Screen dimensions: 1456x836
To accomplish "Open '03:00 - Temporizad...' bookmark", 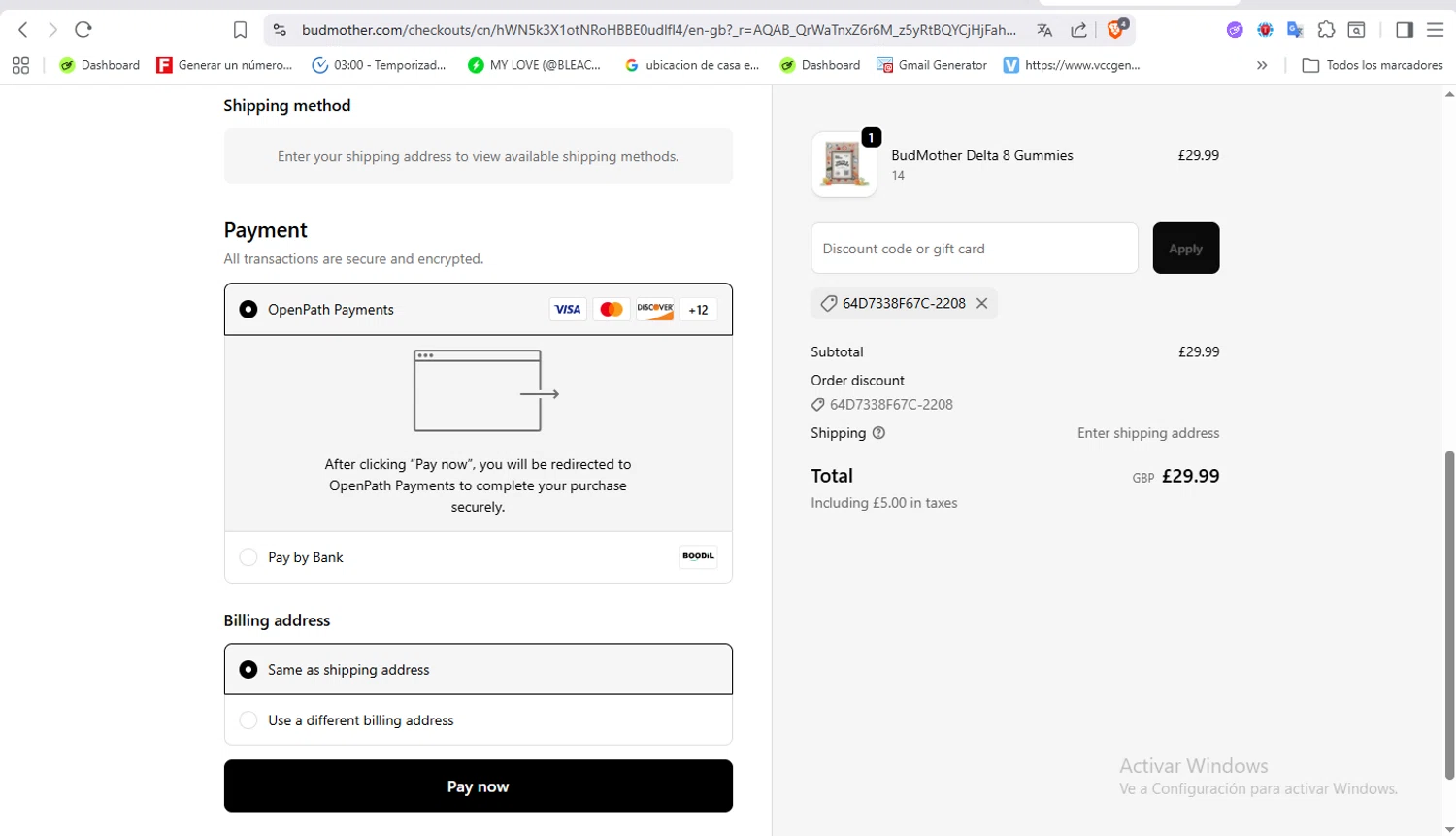I will [379, 65].
